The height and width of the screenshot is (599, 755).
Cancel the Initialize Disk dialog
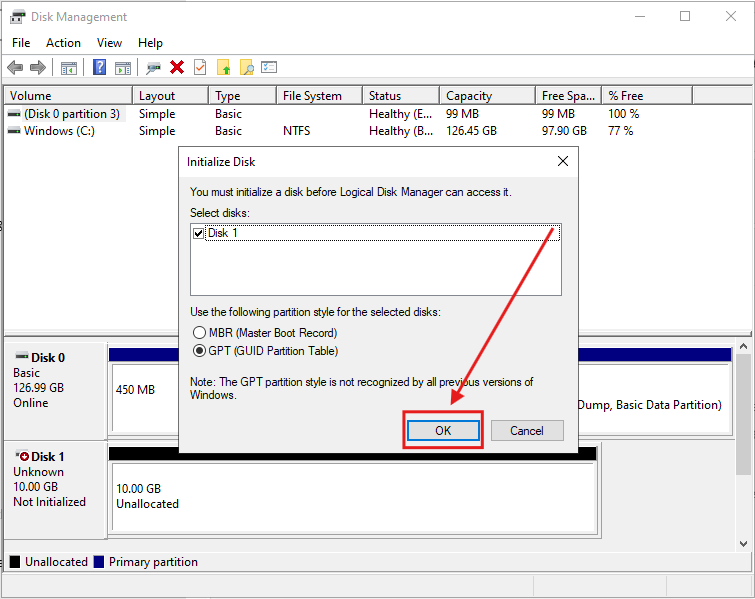tap(526, 430)
